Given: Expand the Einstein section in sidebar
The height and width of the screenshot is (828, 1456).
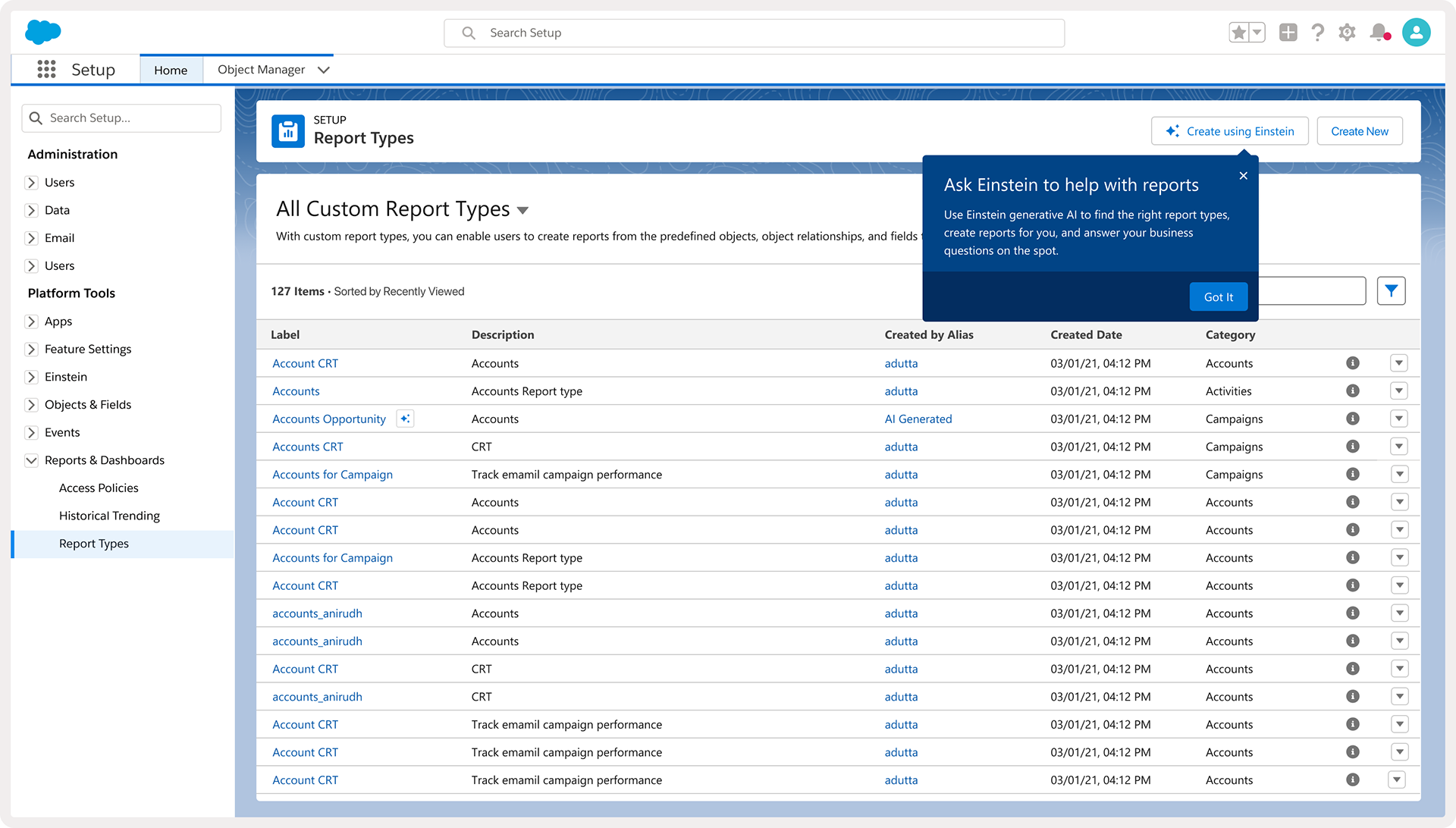Looking at the screenshot, I should tap(31, 377).
